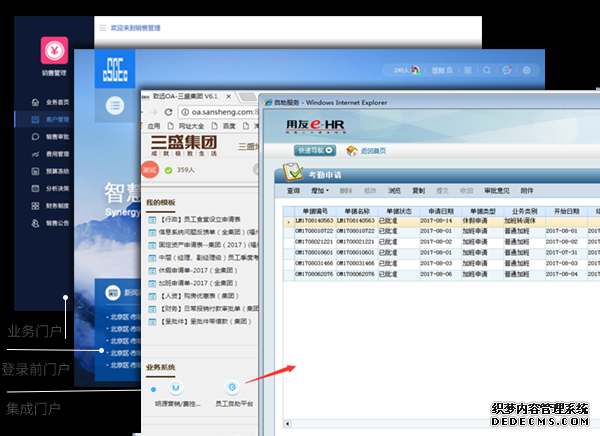Click the 复制 toolbar button

[x=419, y=189]
